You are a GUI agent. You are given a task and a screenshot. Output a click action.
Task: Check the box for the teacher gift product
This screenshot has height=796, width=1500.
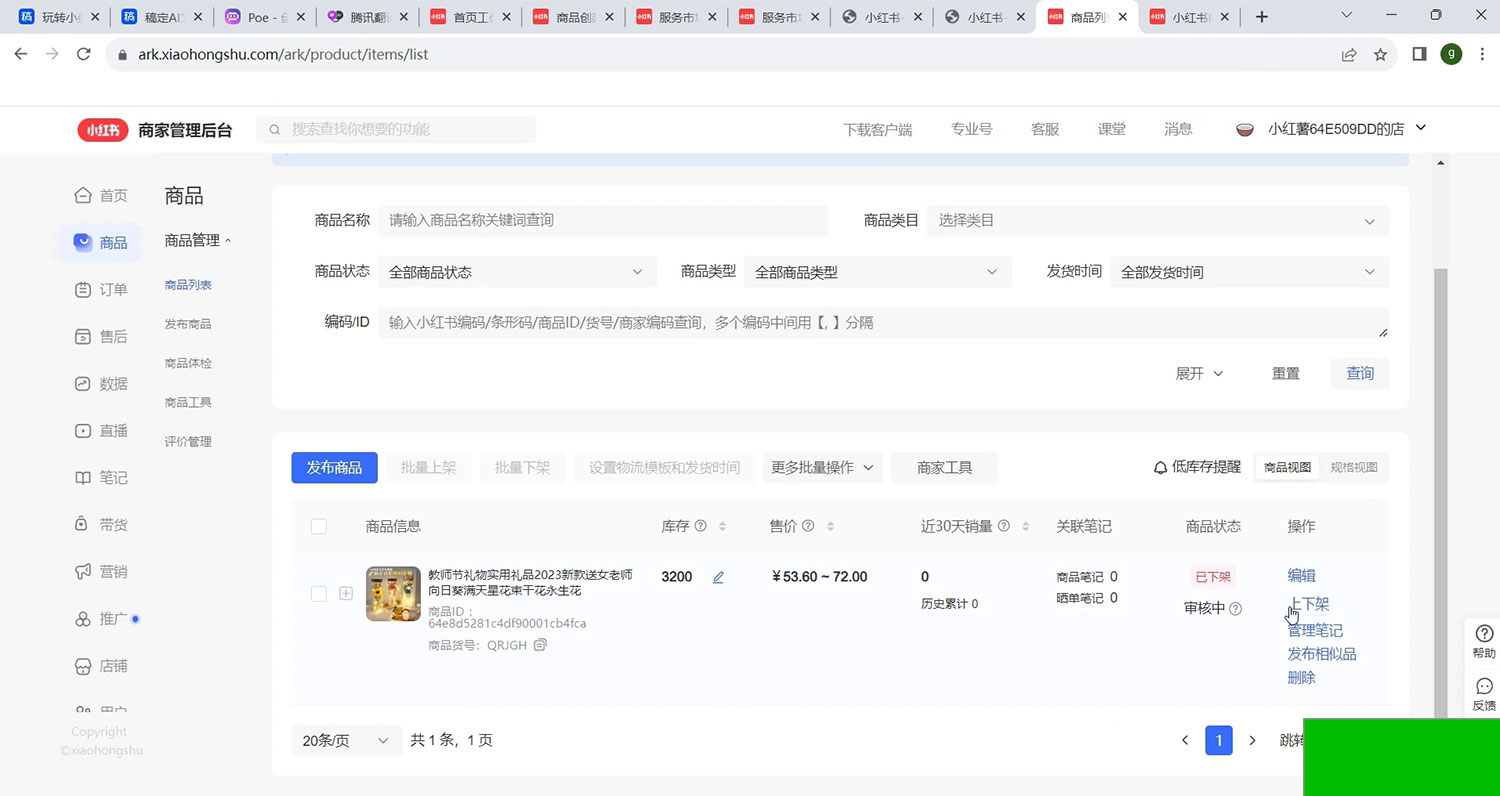point(319,593)
